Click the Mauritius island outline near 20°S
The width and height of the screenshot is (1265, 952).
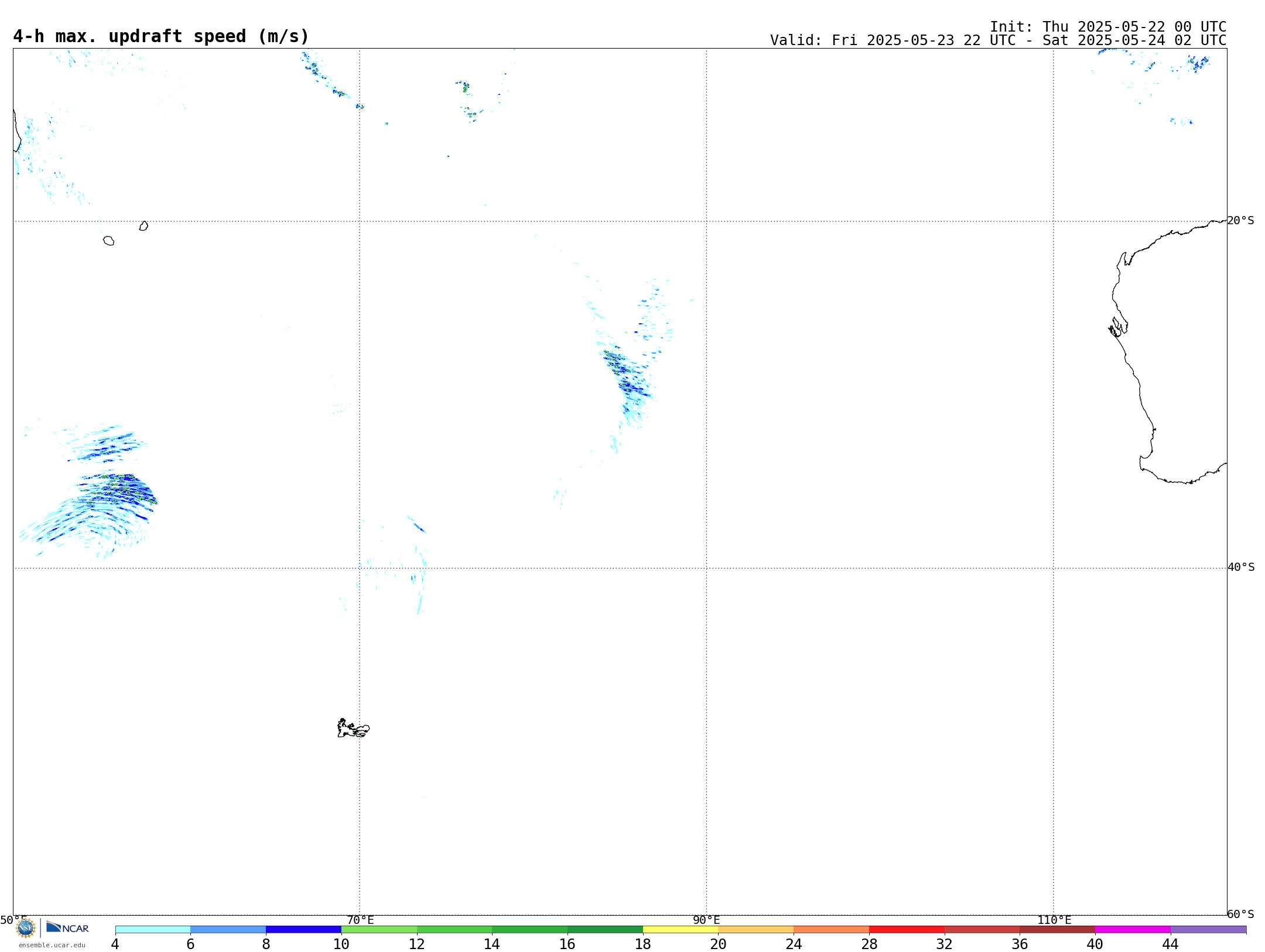point(143,226)
